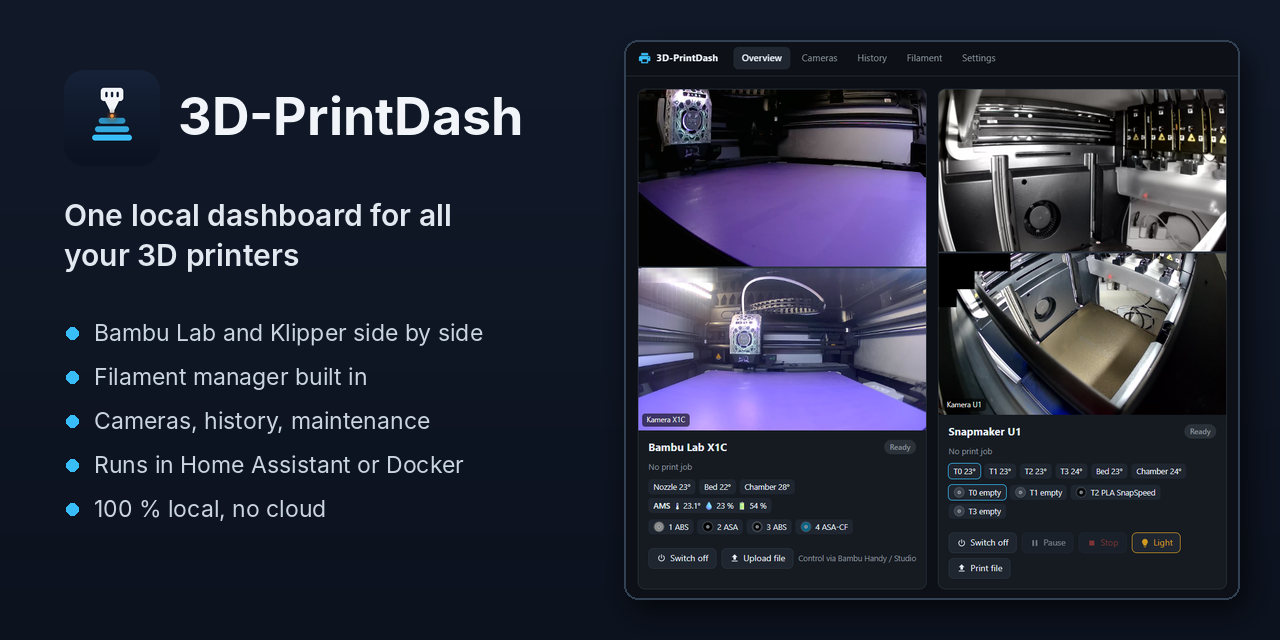Viewport: 1280px width, 640px height.
Task: Select the T3 24° tool chip
Action: tap(1072, 471)
